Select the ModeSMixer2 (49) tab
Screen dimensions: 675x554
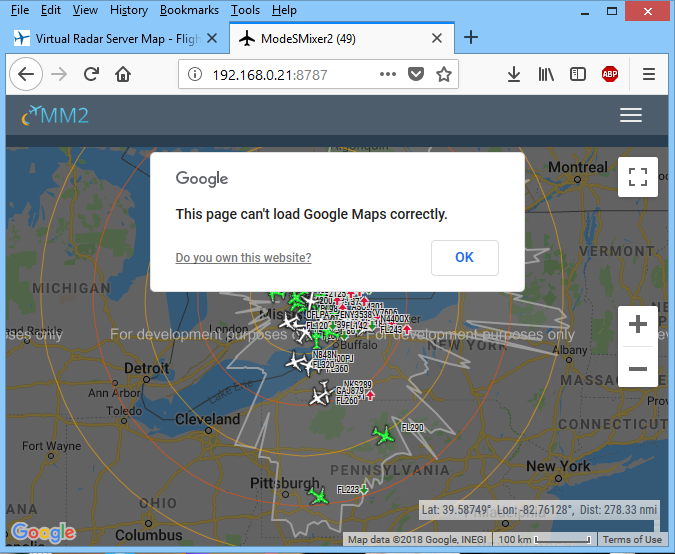click(341, 39)
